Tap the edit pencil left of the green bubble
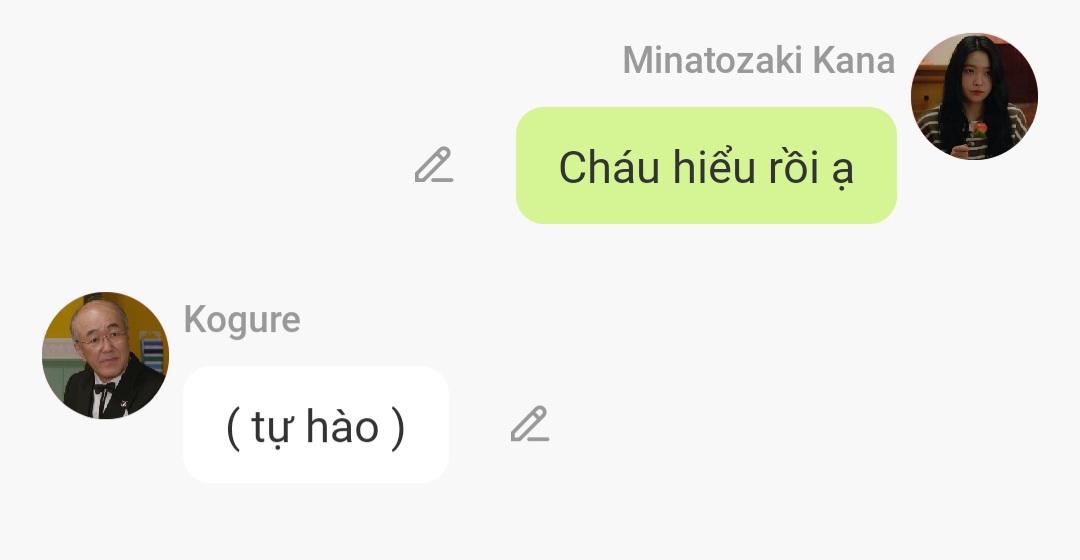This screenshot has width=1080, height=560. [x=434, y=165]
